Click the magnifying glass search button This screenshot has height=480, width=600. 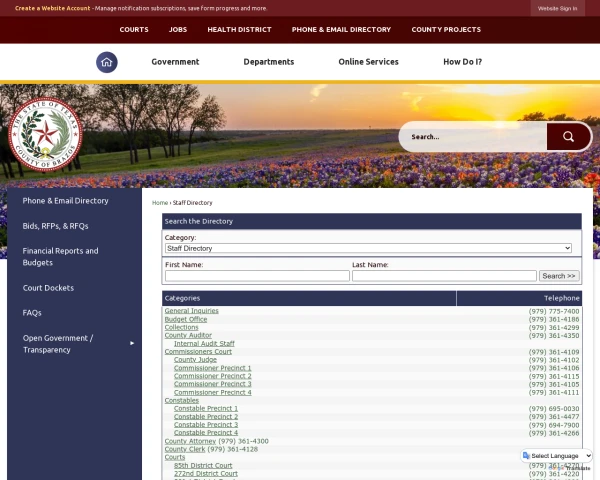tap(568, 137)
